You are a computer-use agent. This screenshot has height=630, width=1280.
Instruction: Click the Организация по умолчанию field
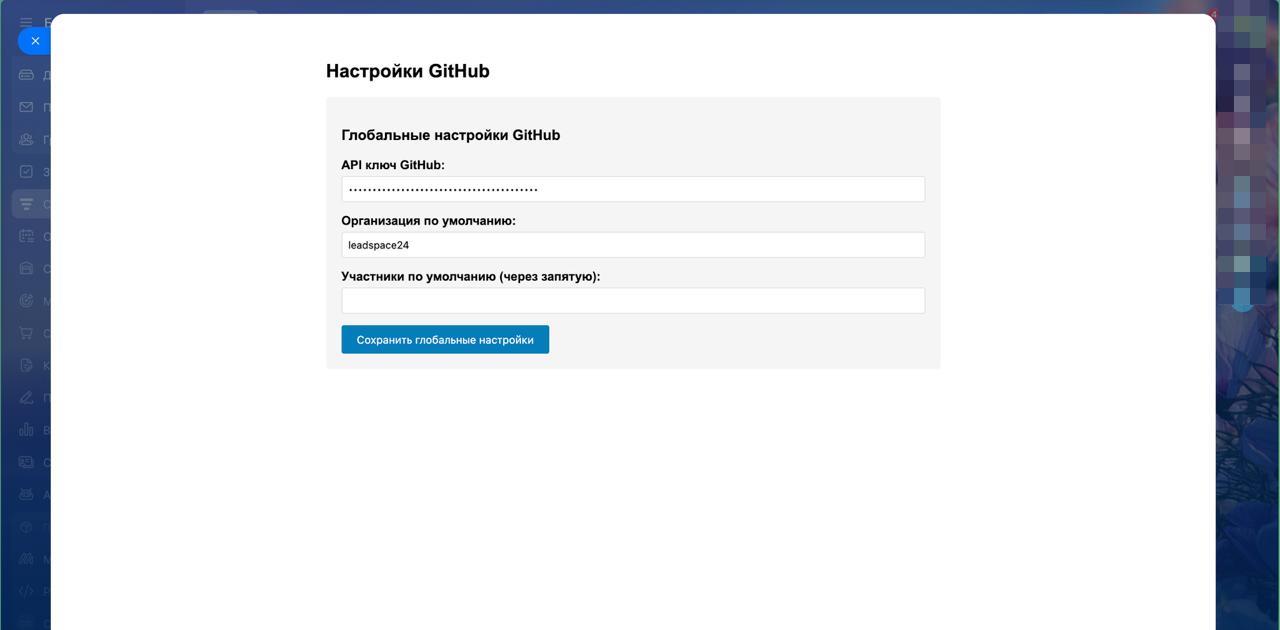632,245
